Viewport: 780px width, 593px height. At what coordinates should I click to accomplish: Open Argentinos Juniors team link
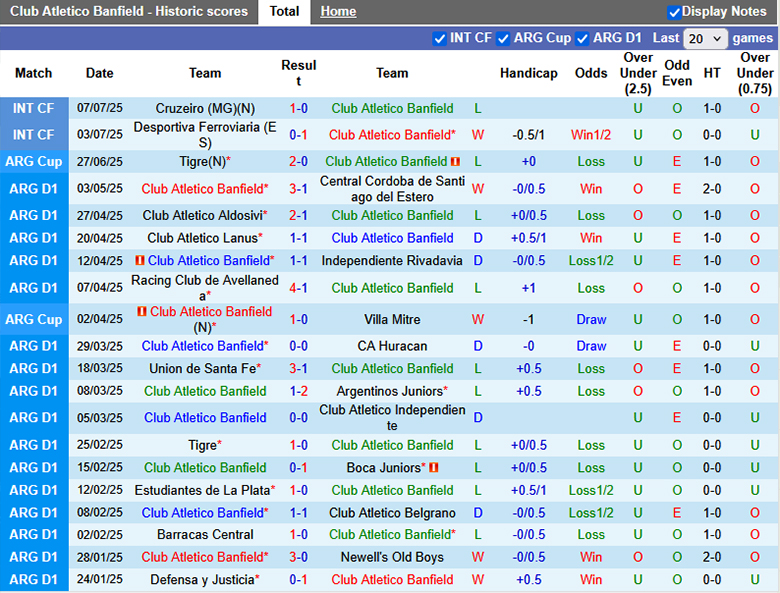390,391
